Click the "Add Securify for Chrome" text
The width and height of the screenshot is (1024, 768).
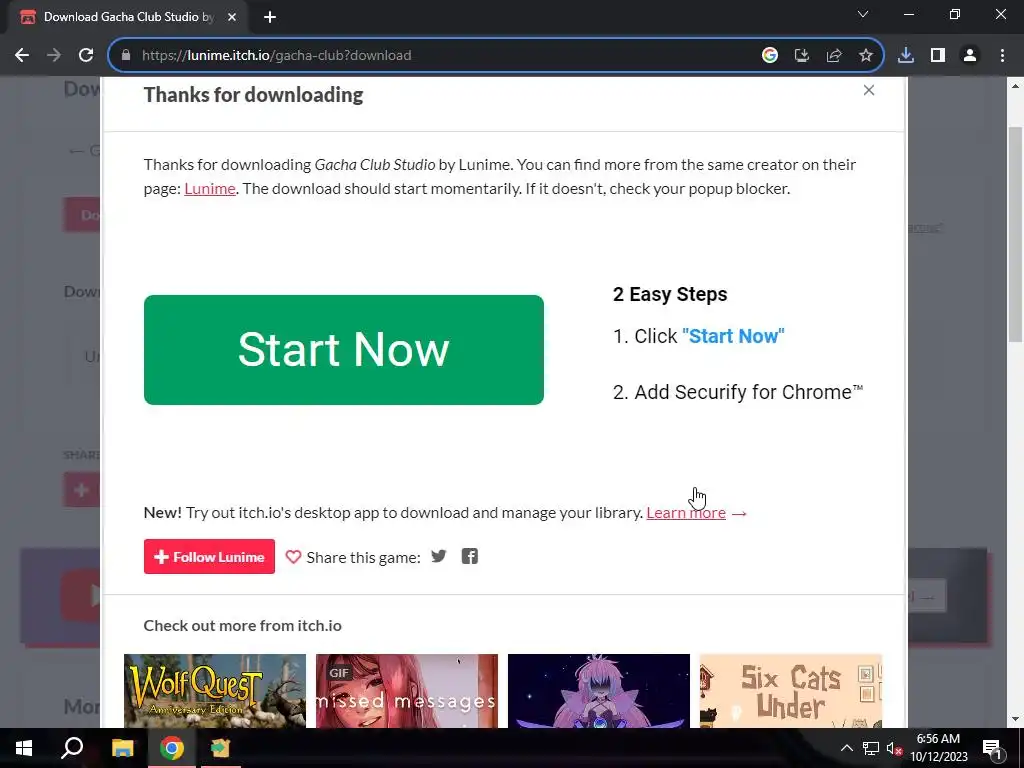[x=748, y=392]
